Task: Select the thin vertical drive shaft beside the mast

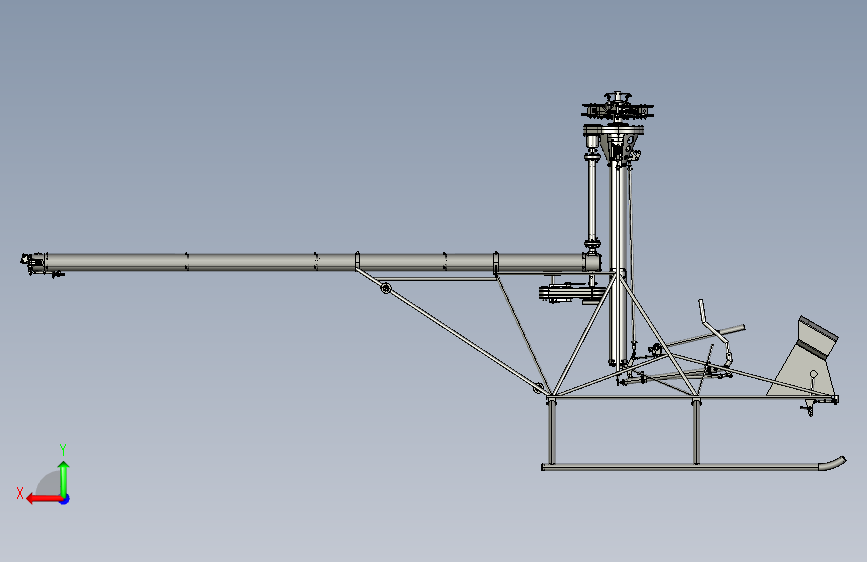Action: pyautogui.click(x=592, y=199)
